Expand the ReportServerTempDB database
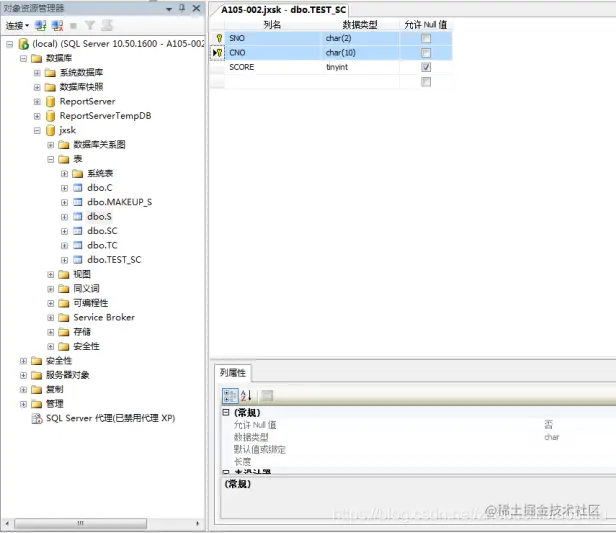This screenshot has height=533, width=616. coord(37,116)
